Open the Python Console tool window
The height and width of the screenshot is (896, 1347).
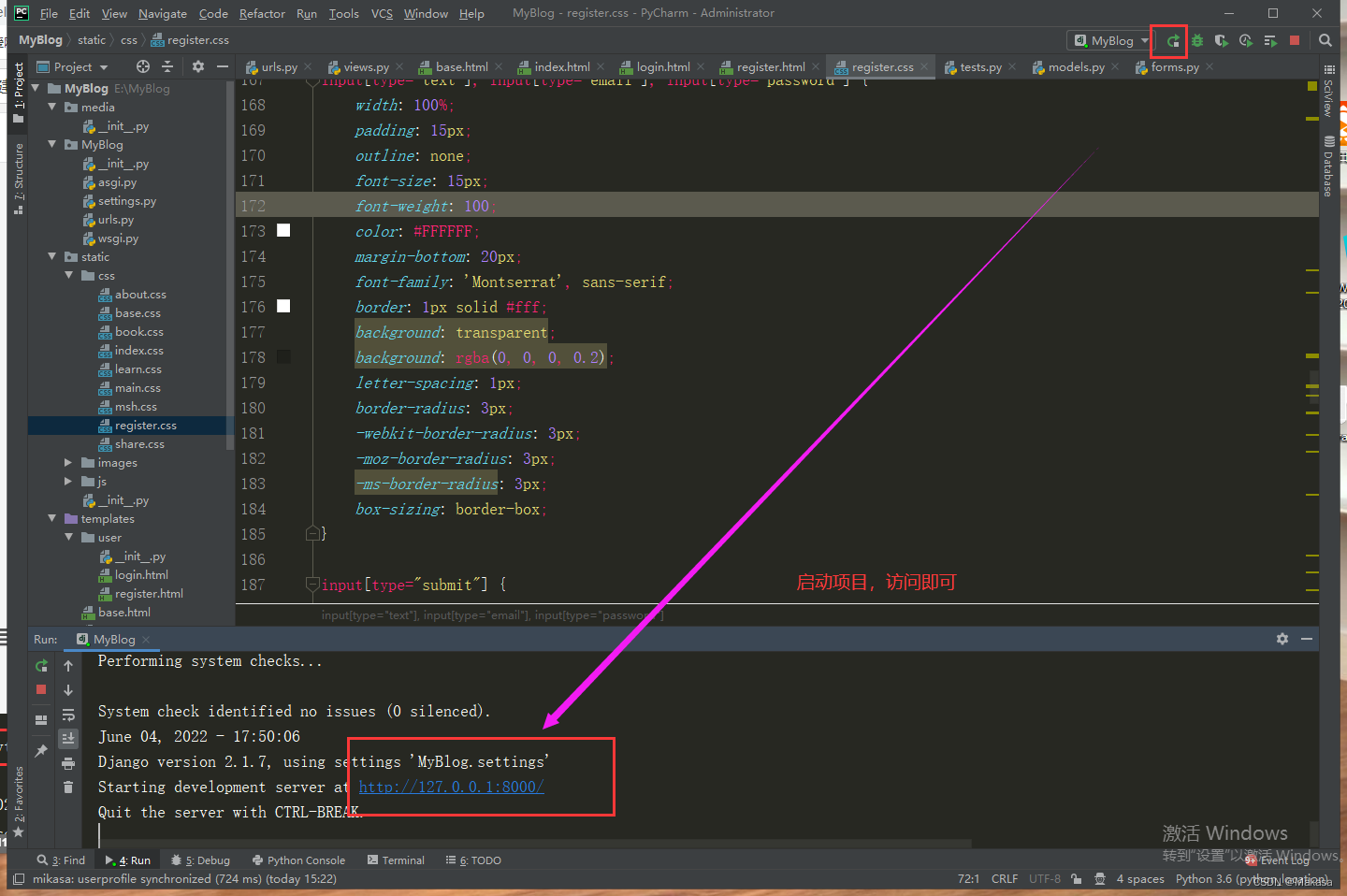coord(299,860)
